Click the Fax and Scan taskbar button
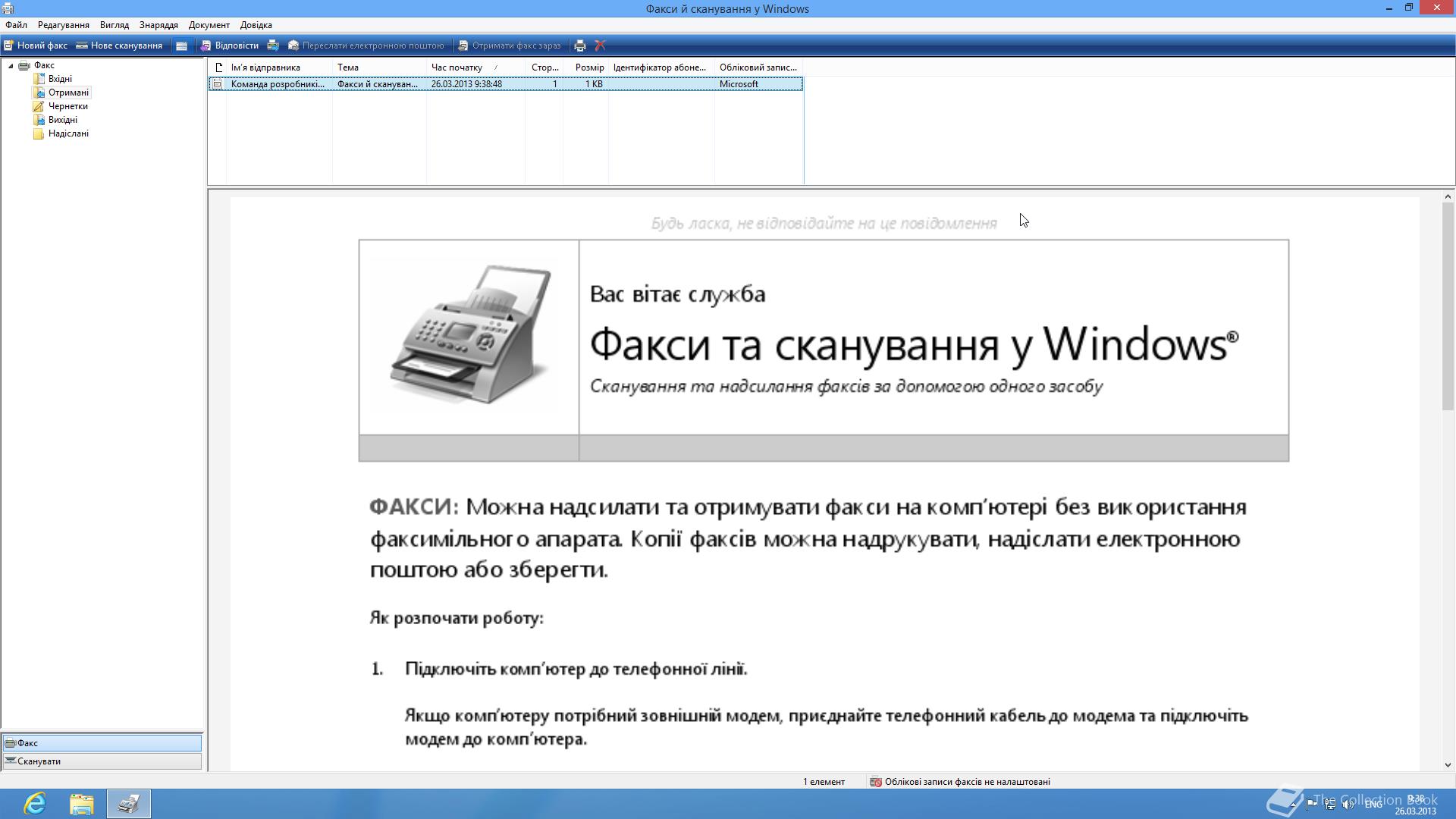Viewport: 1456px width, 819px height. click(129, 804)
